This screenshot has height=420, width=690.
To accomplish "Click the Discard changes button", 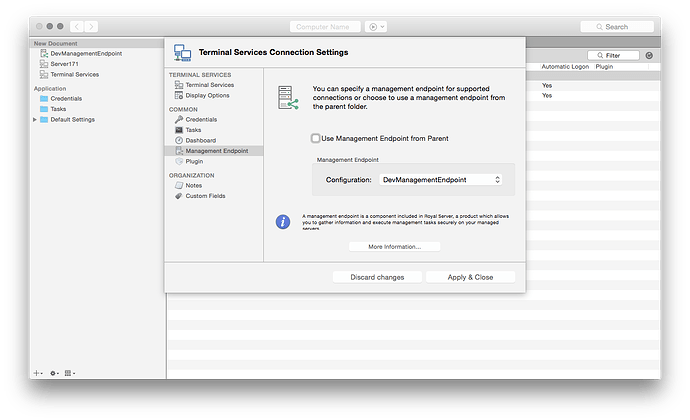I will pos(369,276).
